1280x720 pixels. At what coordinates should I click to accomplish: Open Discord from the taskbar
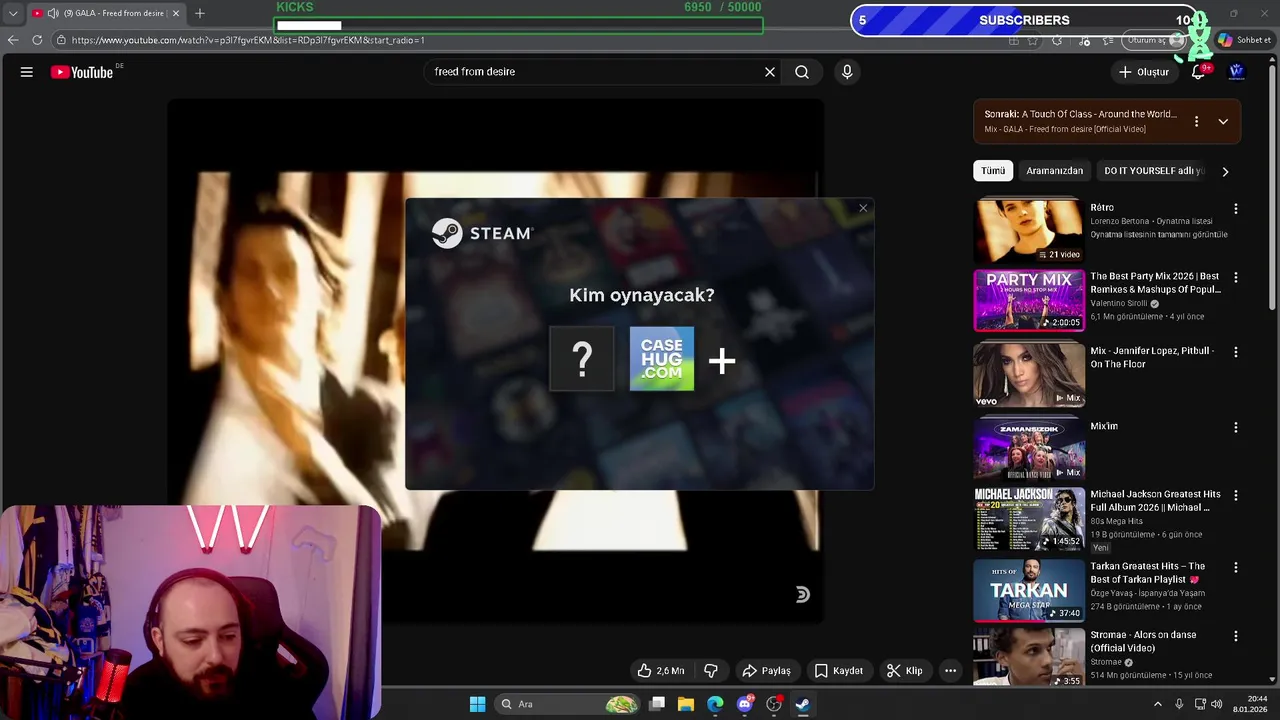coord(744,704)
